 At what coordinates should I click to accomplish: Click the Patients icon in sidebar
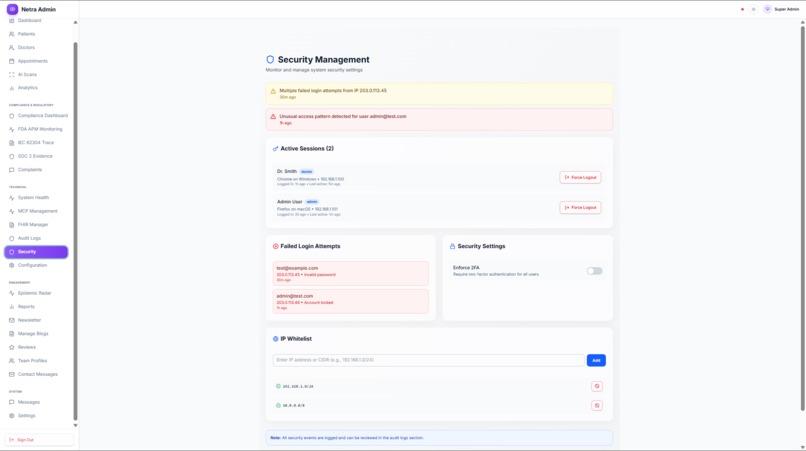(11, 34)
